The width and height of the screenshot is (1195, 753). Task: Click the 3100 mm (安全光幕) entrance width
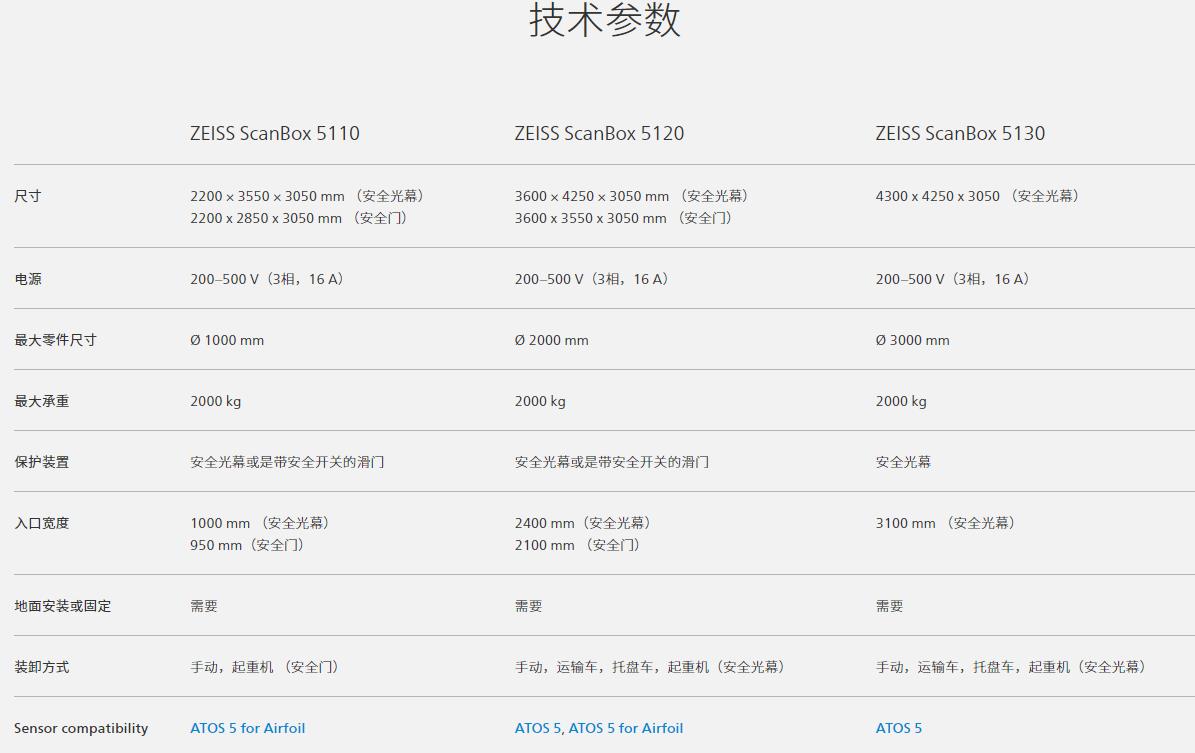tap(945, 523)
